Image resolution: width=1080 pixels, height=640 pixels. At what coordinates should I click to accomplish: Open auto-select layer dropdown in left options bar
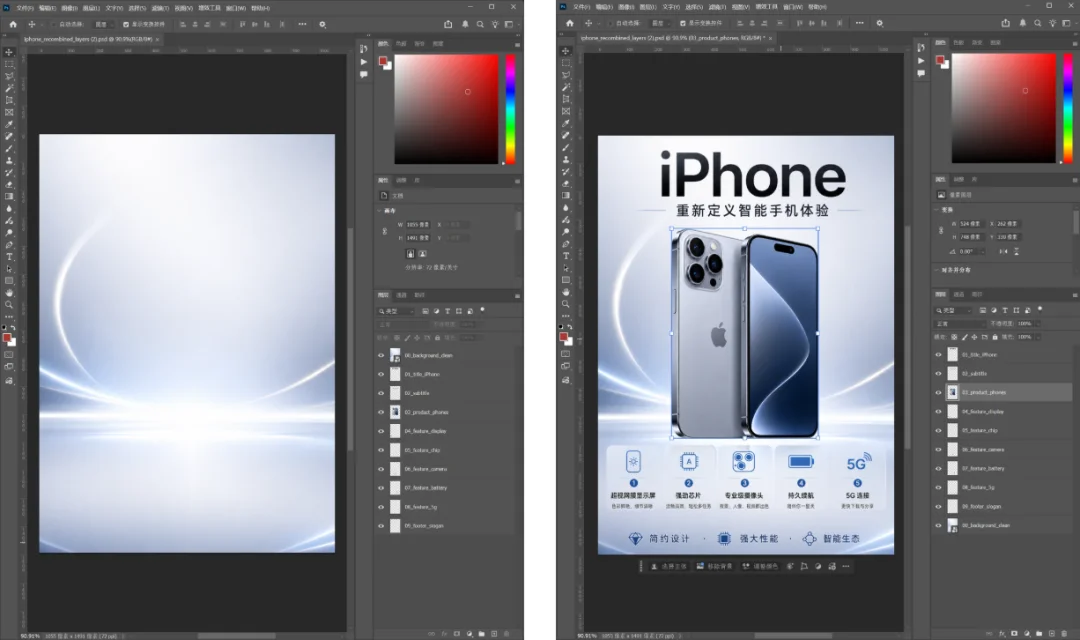[x=102, y=24]
